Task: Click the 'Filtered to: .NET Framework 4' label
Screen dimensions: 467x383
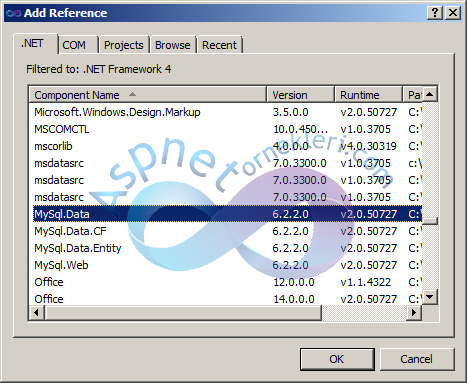Action: (x=99, y=69)
